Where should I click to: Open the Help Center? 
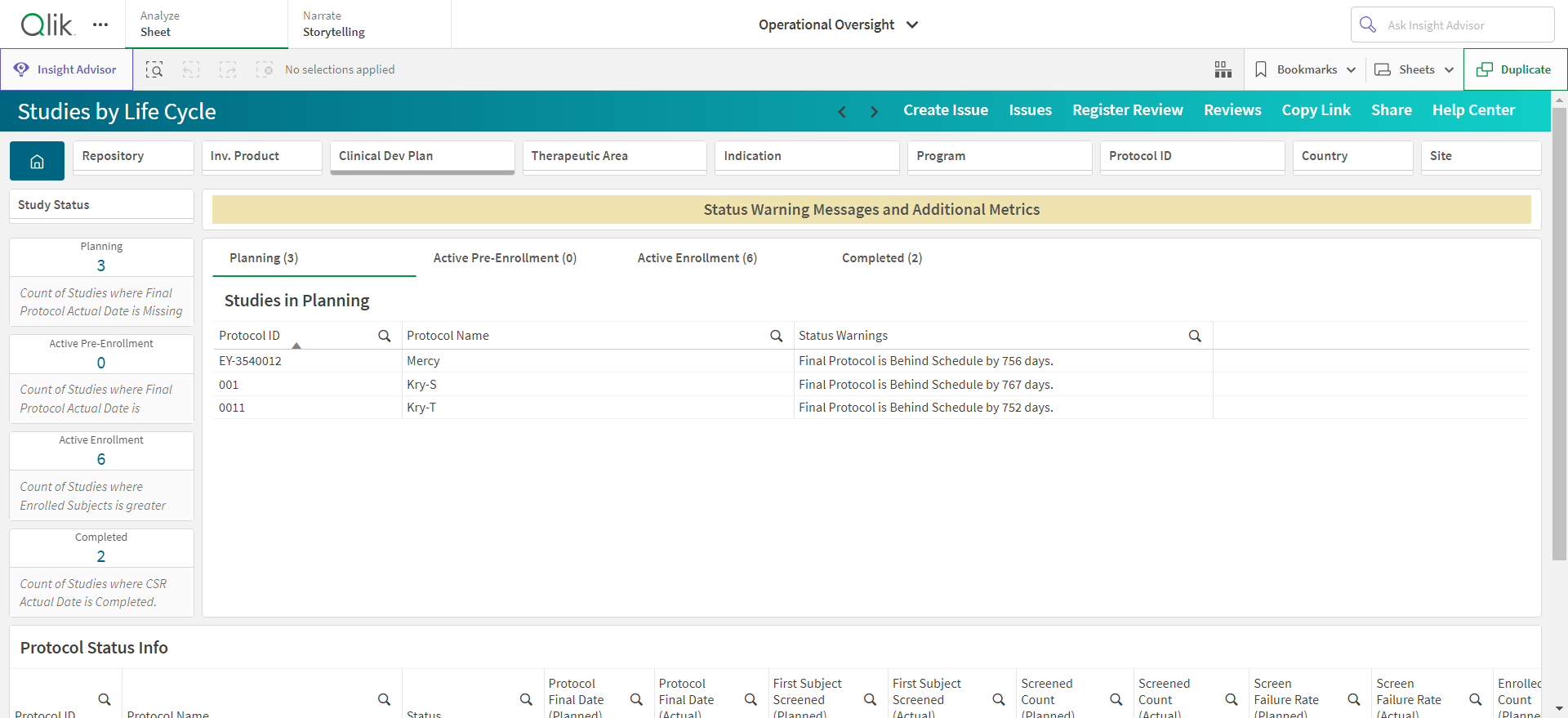point(1473,110)
